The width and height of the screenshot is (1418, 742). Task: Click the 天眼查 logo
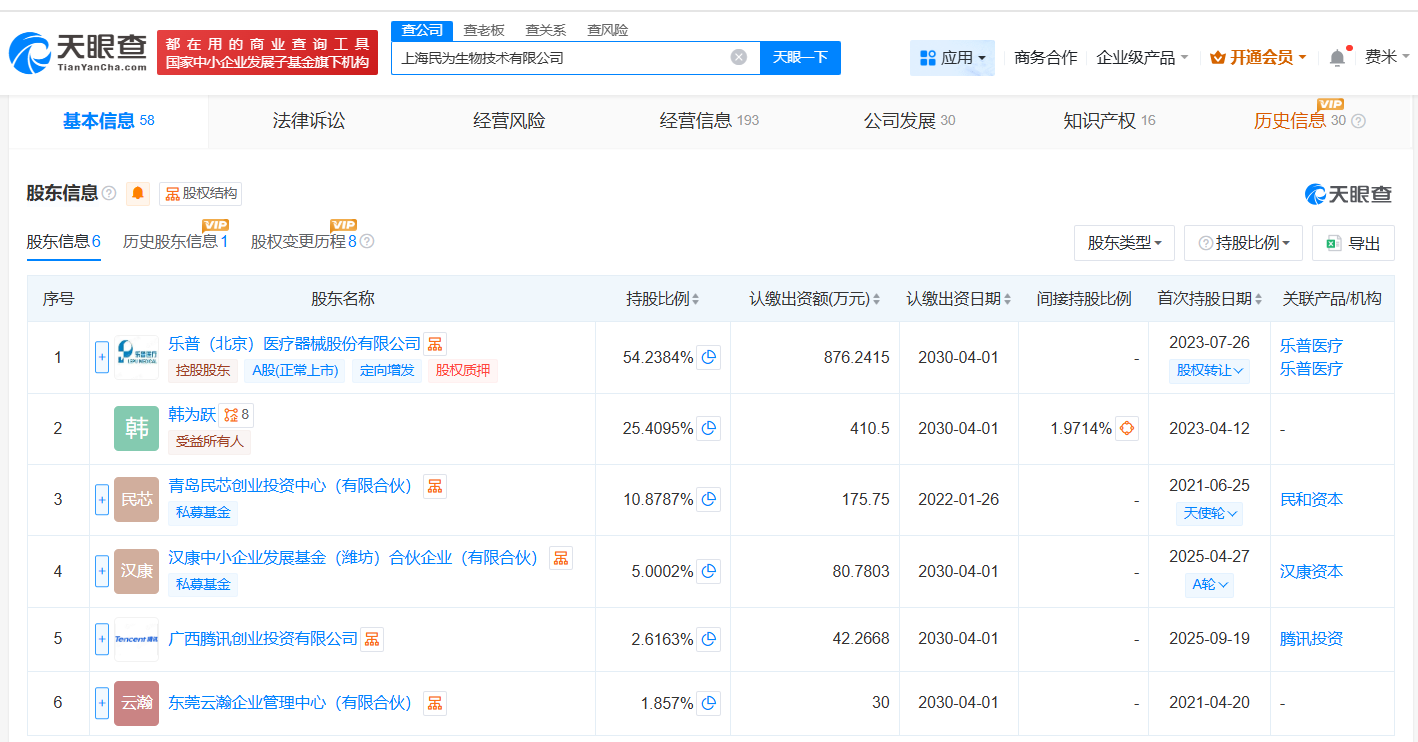75,48
